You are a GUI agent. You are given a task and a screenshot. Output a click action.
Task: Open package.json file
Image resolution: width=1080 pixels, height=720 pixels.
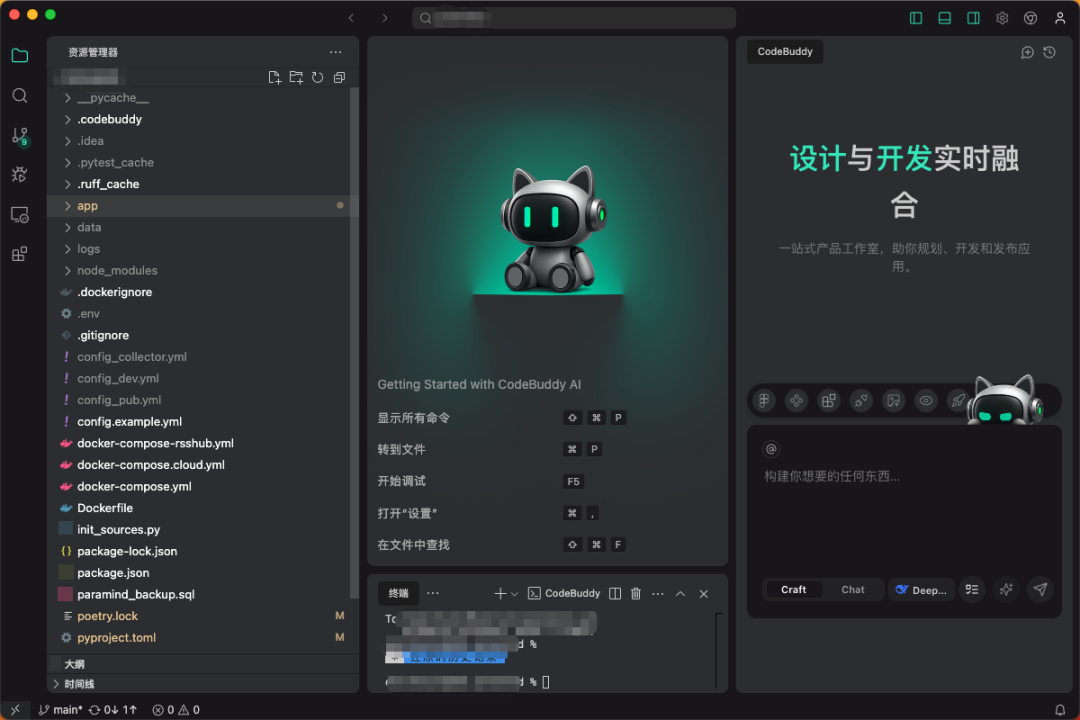point(203,573)
